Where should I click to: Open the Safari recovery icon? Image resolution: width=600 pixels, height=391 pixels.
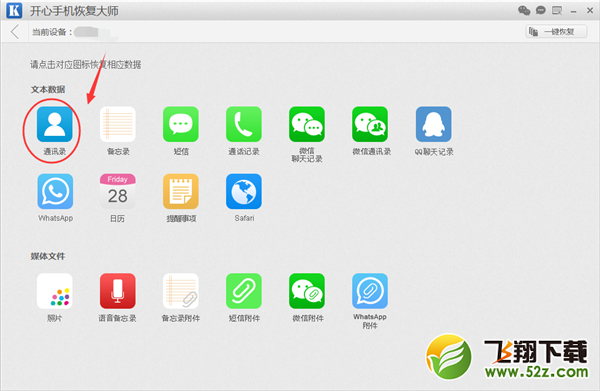pyautogui.click(x=244, y=191)
